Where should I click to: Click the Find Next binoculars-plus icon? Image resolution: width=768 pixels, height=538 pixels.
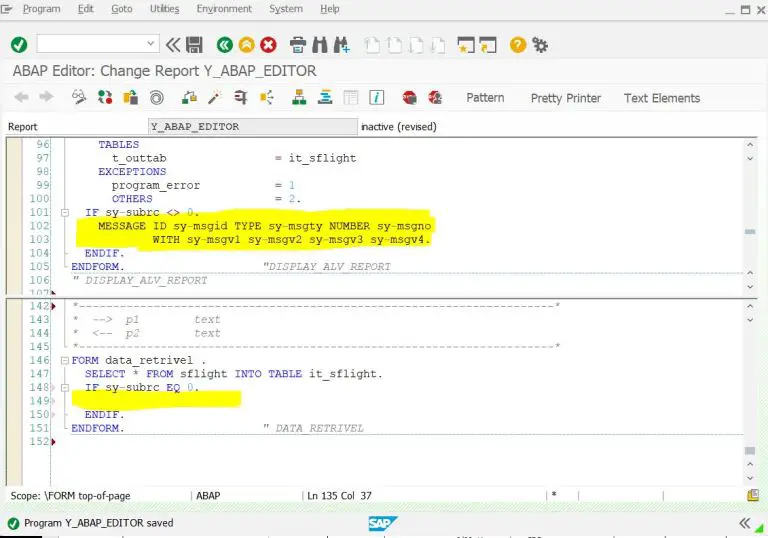[x=341, y=45]
